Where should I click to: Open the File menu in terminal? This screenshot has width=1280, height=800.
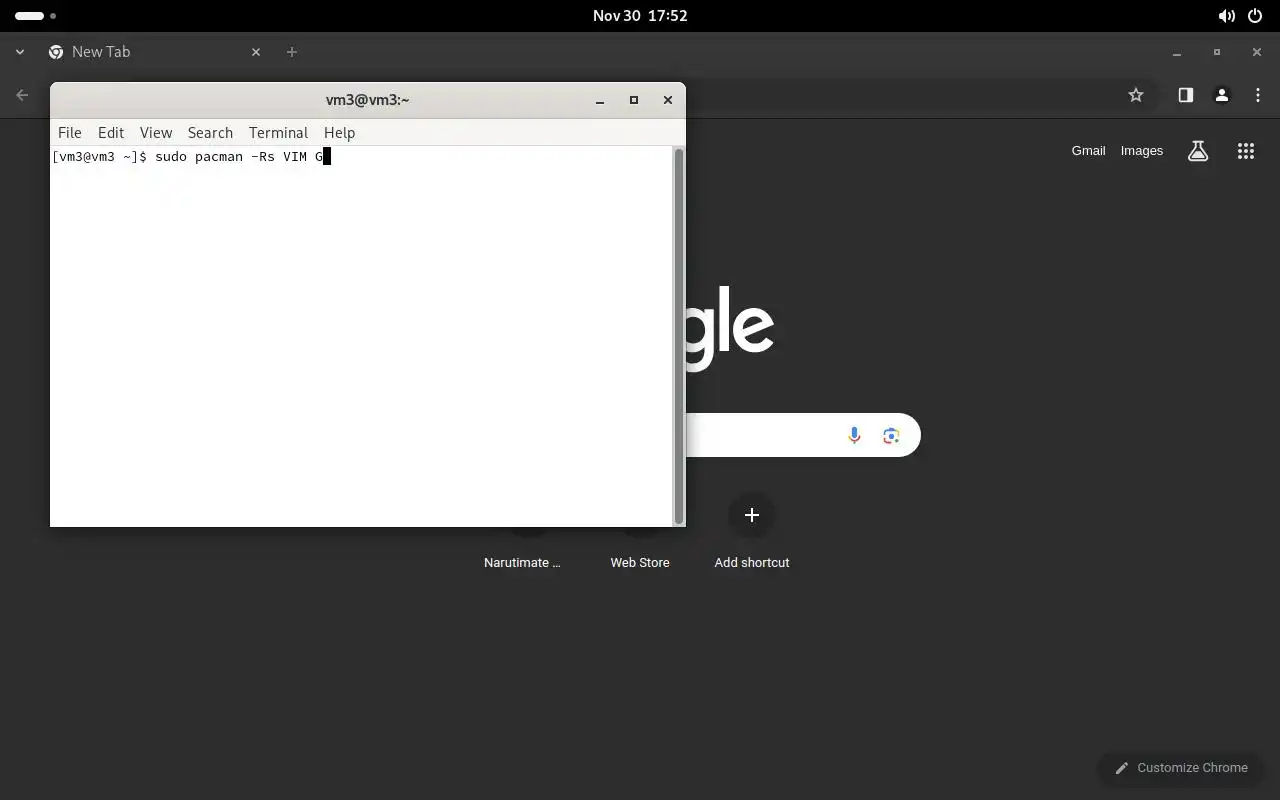pos(69,132)
